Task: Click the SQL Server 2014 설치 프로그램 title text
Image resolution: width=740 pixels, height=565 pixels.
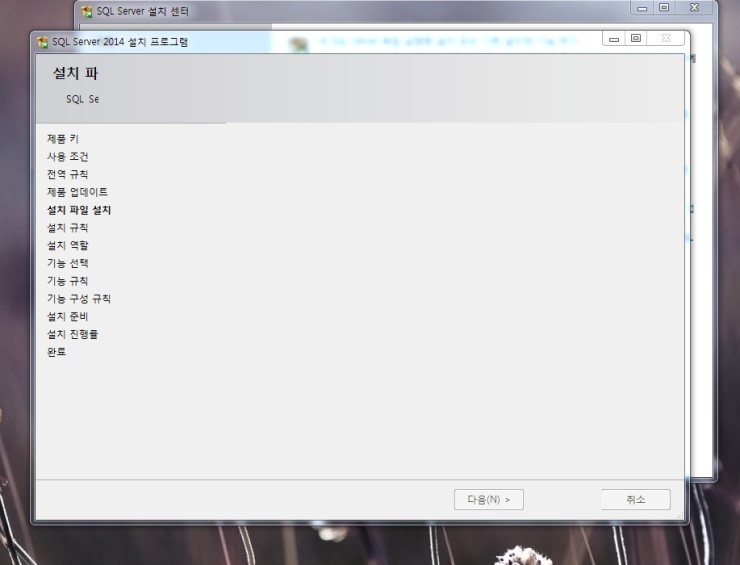Action: pyautogui.click(x=120, y=42)
